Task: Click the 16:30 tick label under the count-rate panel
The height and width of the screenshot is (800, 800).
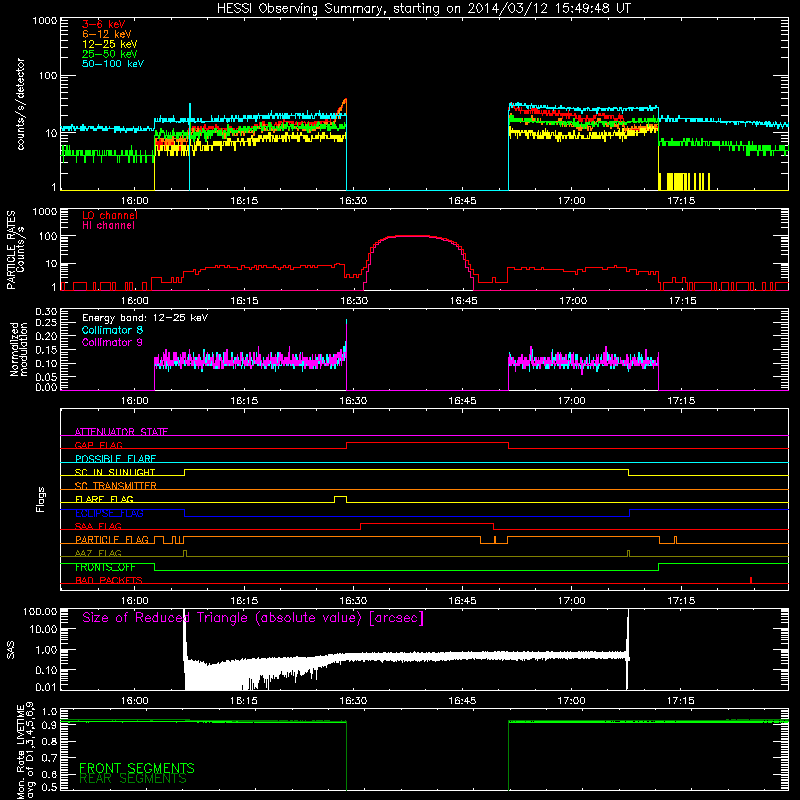Action: click(x=353, y=201)
